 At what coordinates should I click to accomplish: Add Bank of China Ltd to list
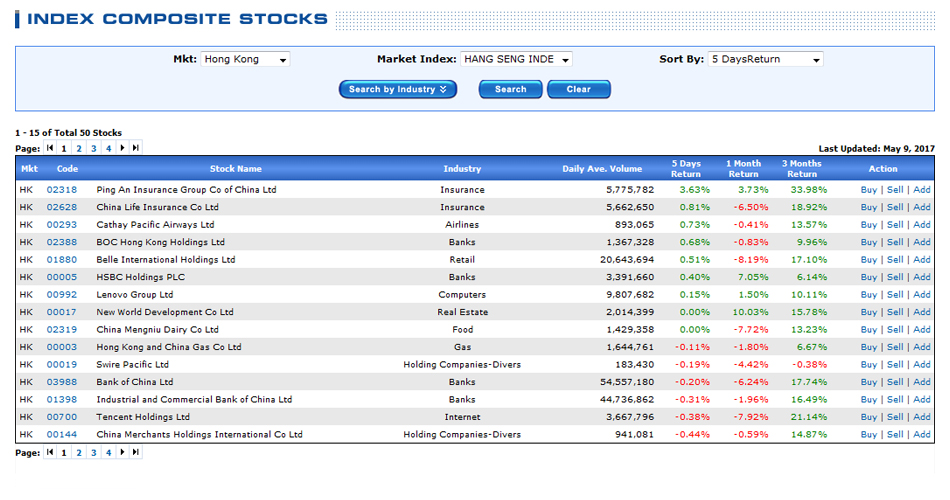[x=922, y=383]
